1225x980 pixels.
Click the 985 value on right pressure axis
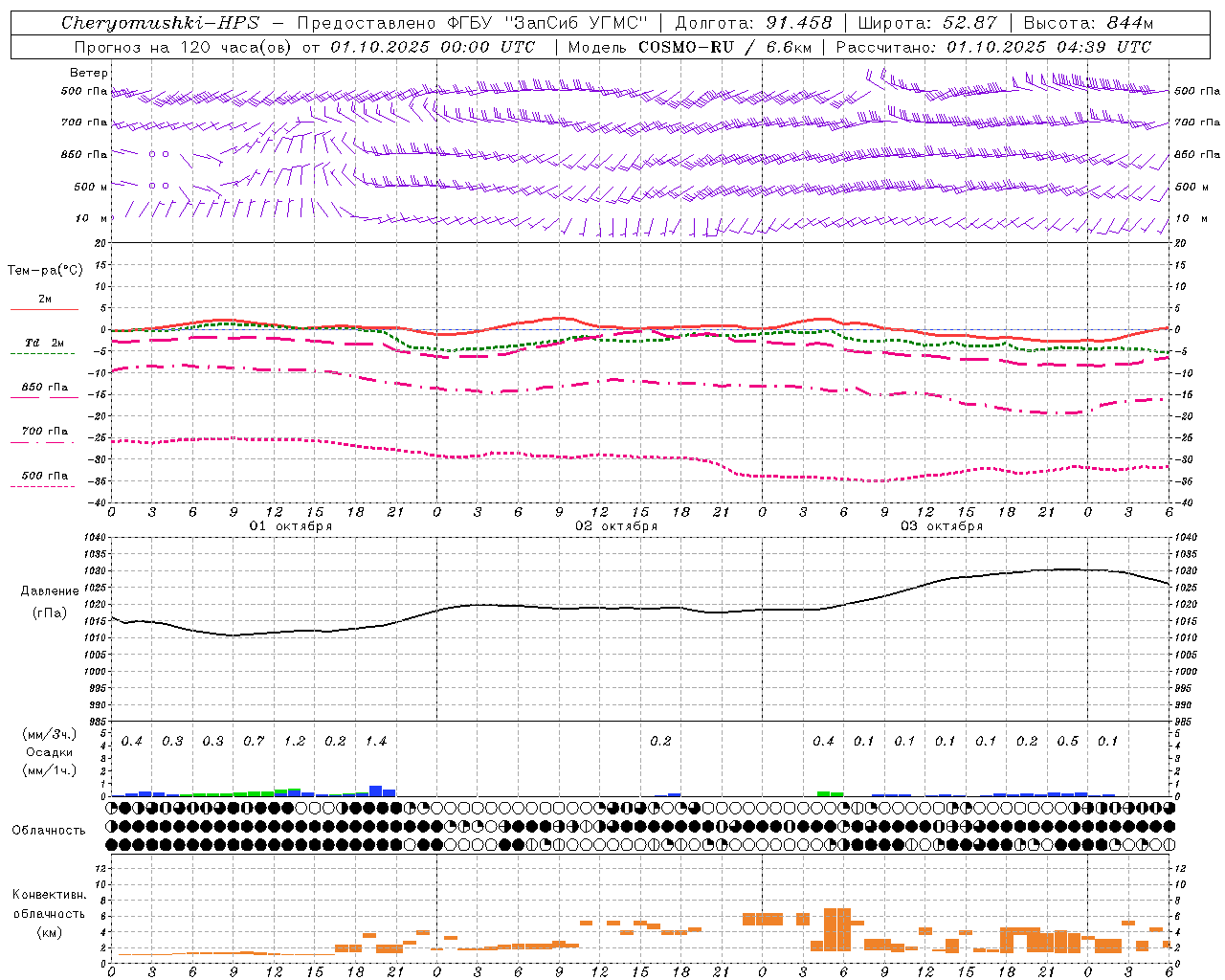(x=1185, y=721)
